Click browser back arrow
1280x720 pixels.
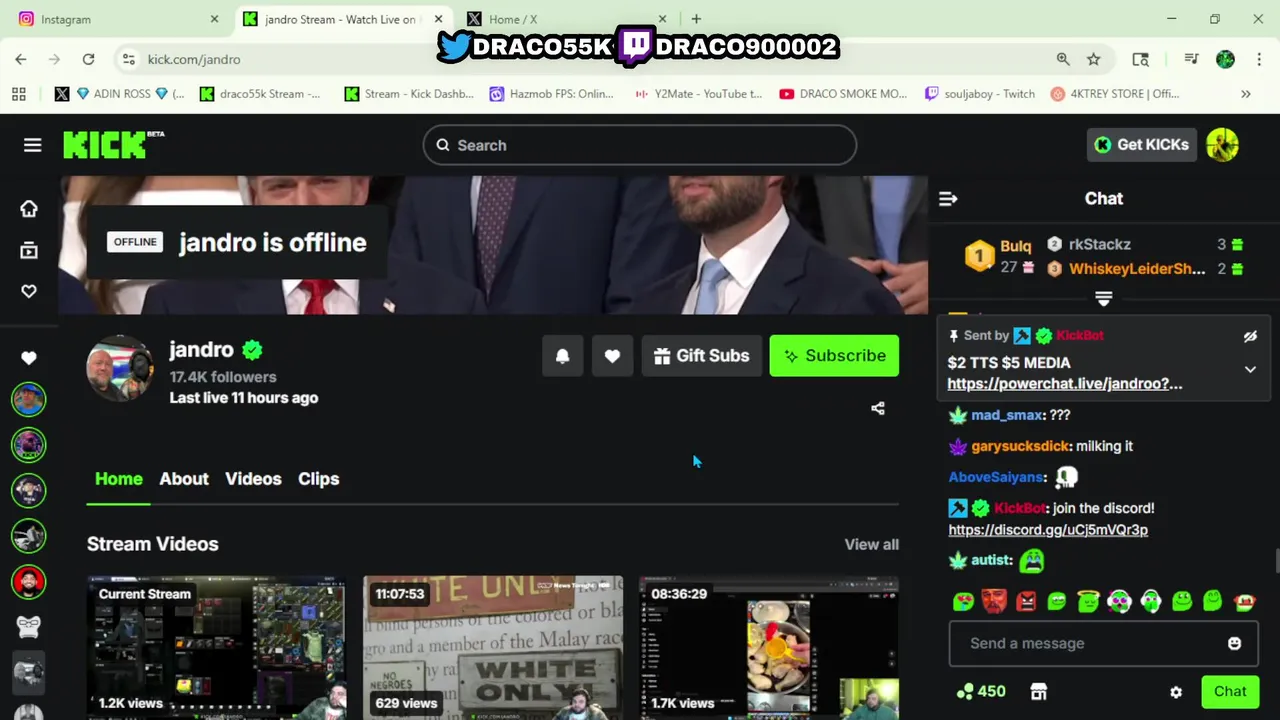[x=21, y=59]
